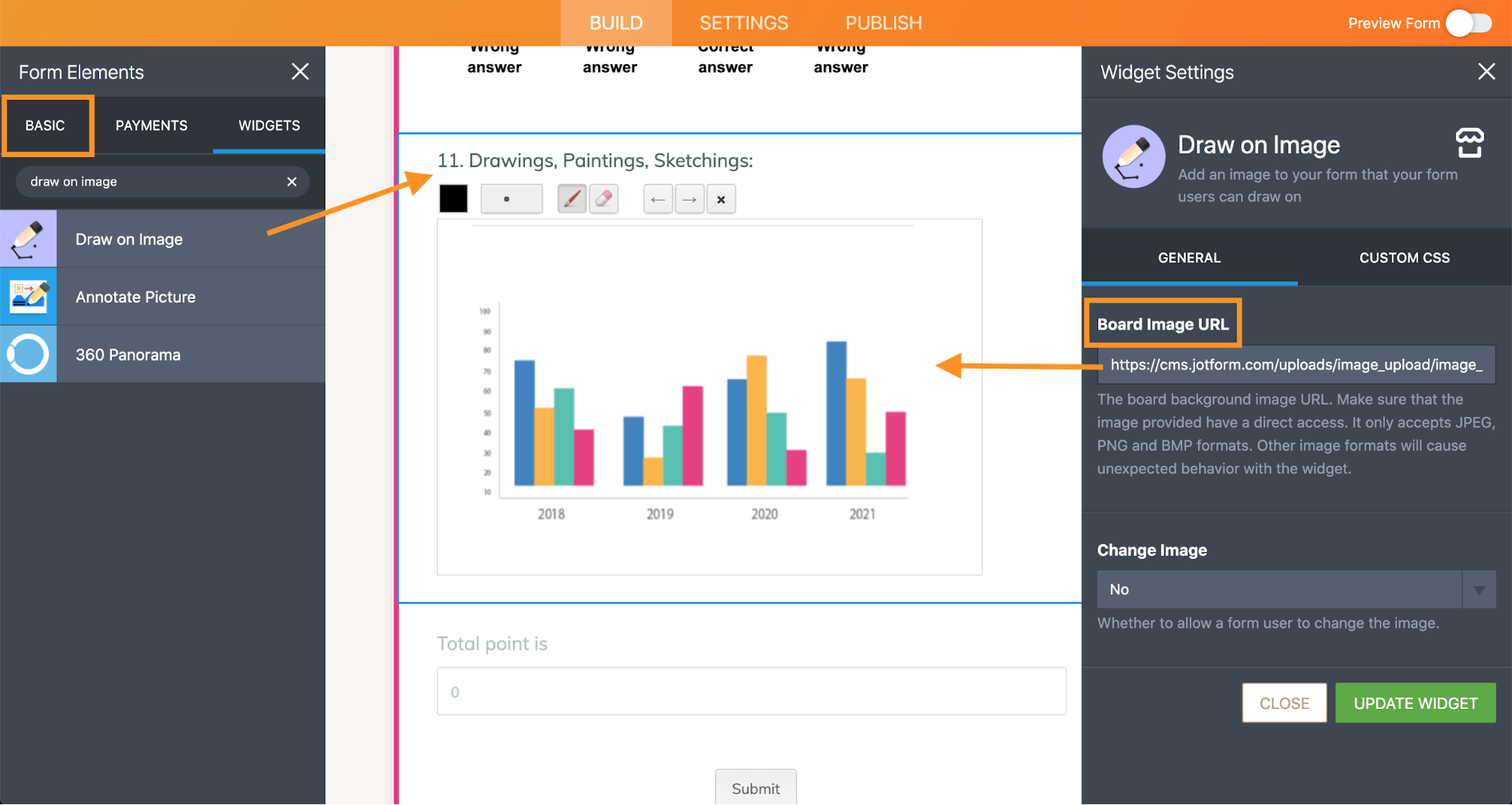Click the Annotate Picture widget icon
The height and width of the screenshot is (805, 1512).
[x=28, y=297]
